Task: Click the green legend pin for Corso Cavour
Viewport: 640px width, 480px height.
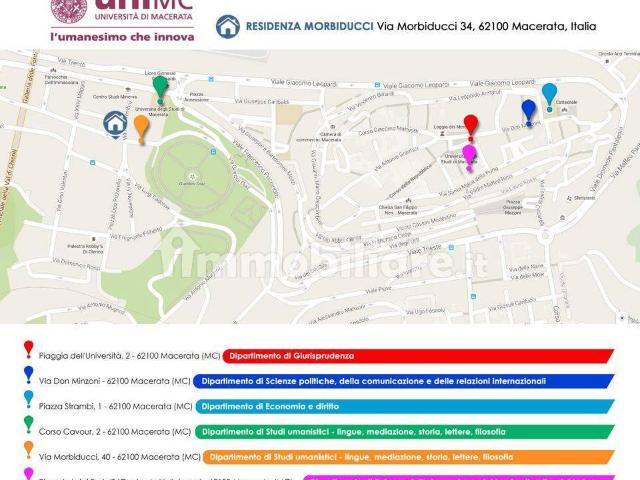Action: coord(29,424)
